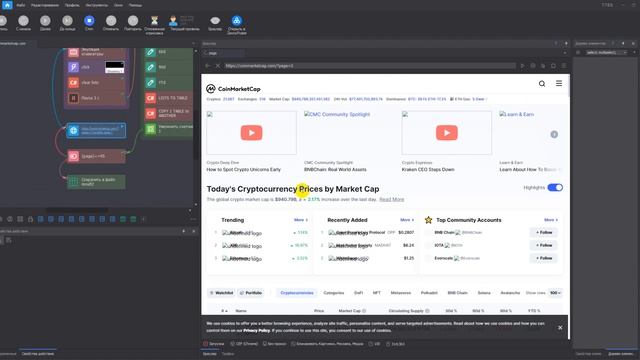Play the Crypto Deep Dive video thumbnail
This screenshot has height=360, width=640.
click(251, 133)
